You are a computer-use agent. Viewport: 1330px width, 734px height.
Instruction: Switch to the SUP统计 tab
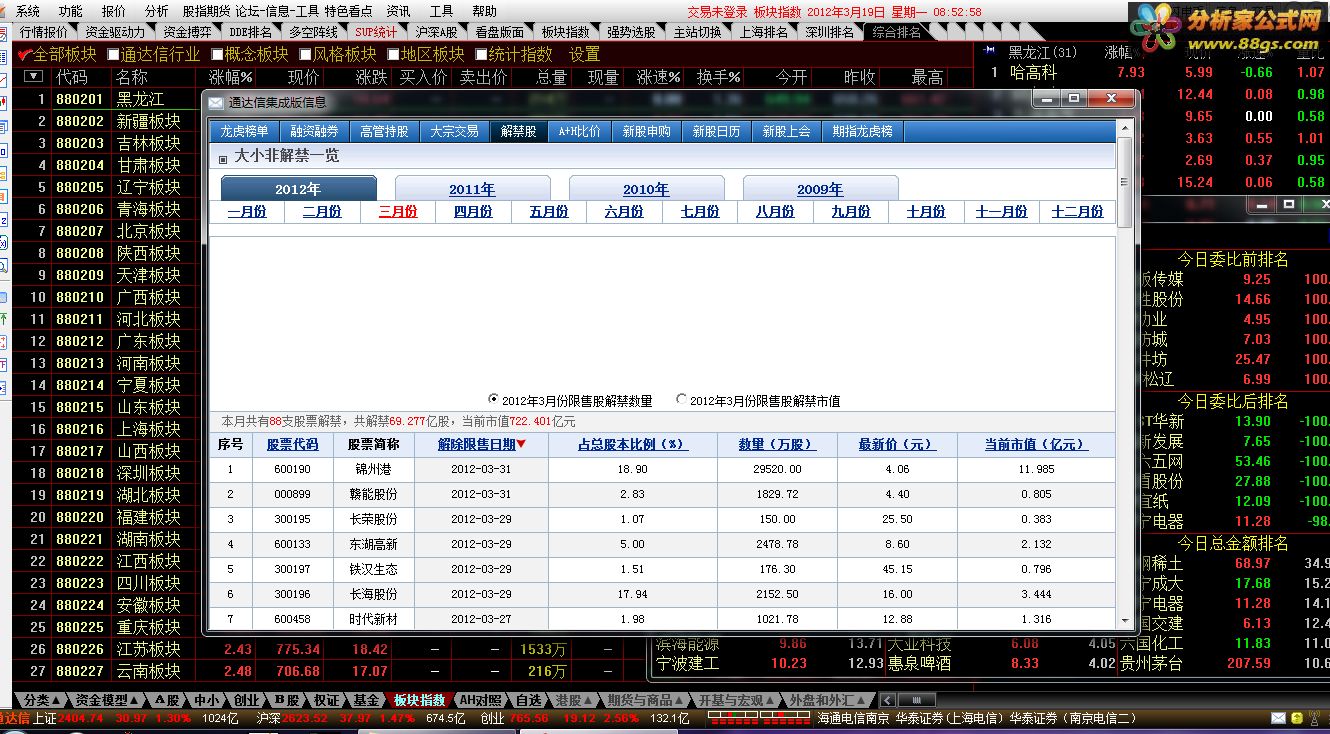pos(375,32)
